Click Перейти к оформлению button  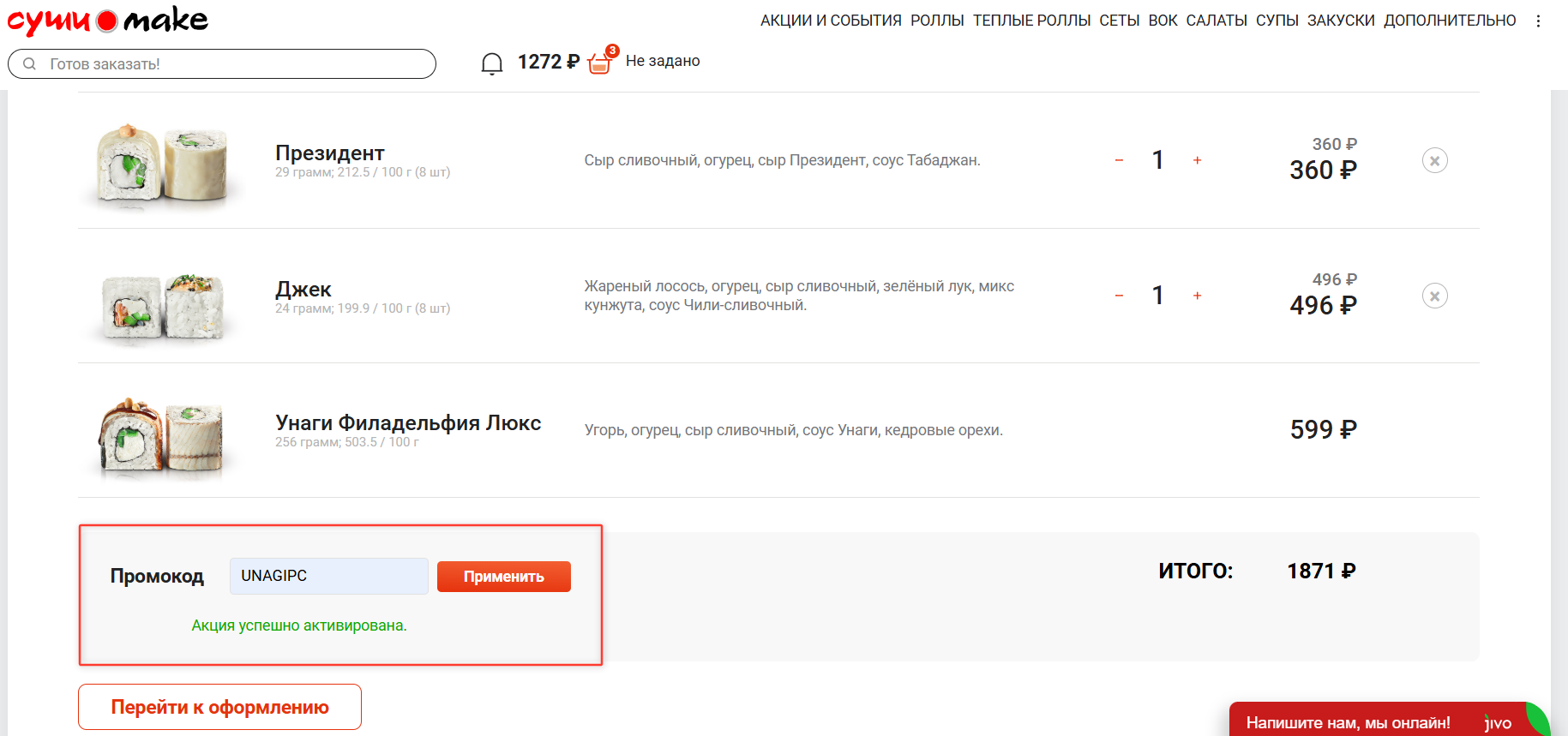[x=219, y=707]
